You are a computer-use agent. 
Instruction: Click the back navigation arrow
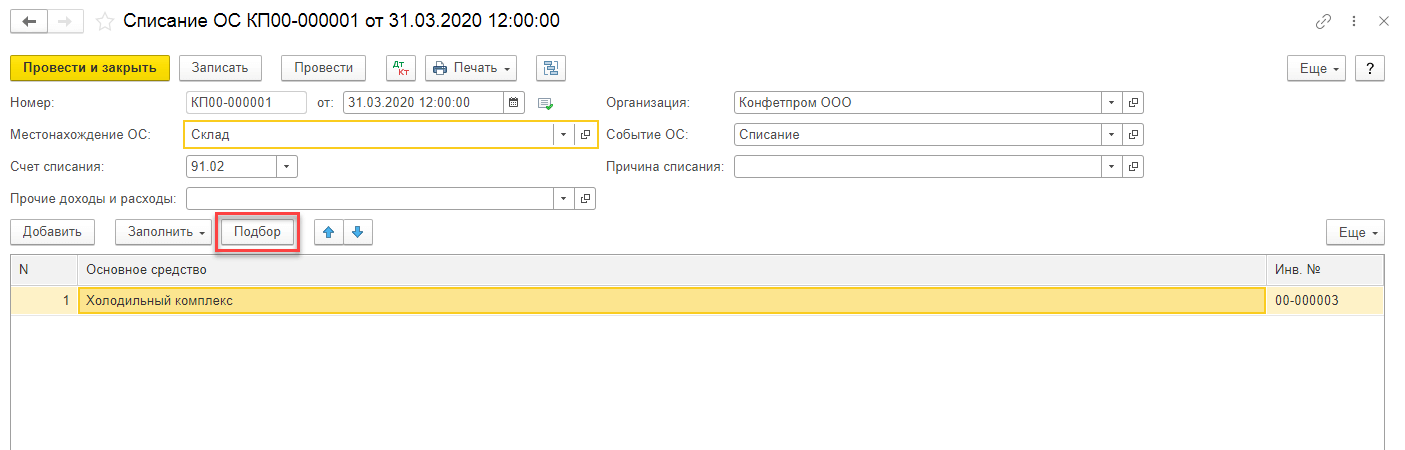[x=29, y=21]
